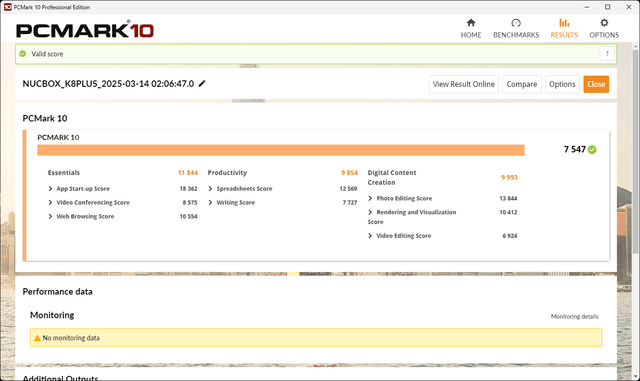Image resolution: width=640 pixels, height=381 pixels.
Task: Click the Compare button
Action: [x=522, y=84]
